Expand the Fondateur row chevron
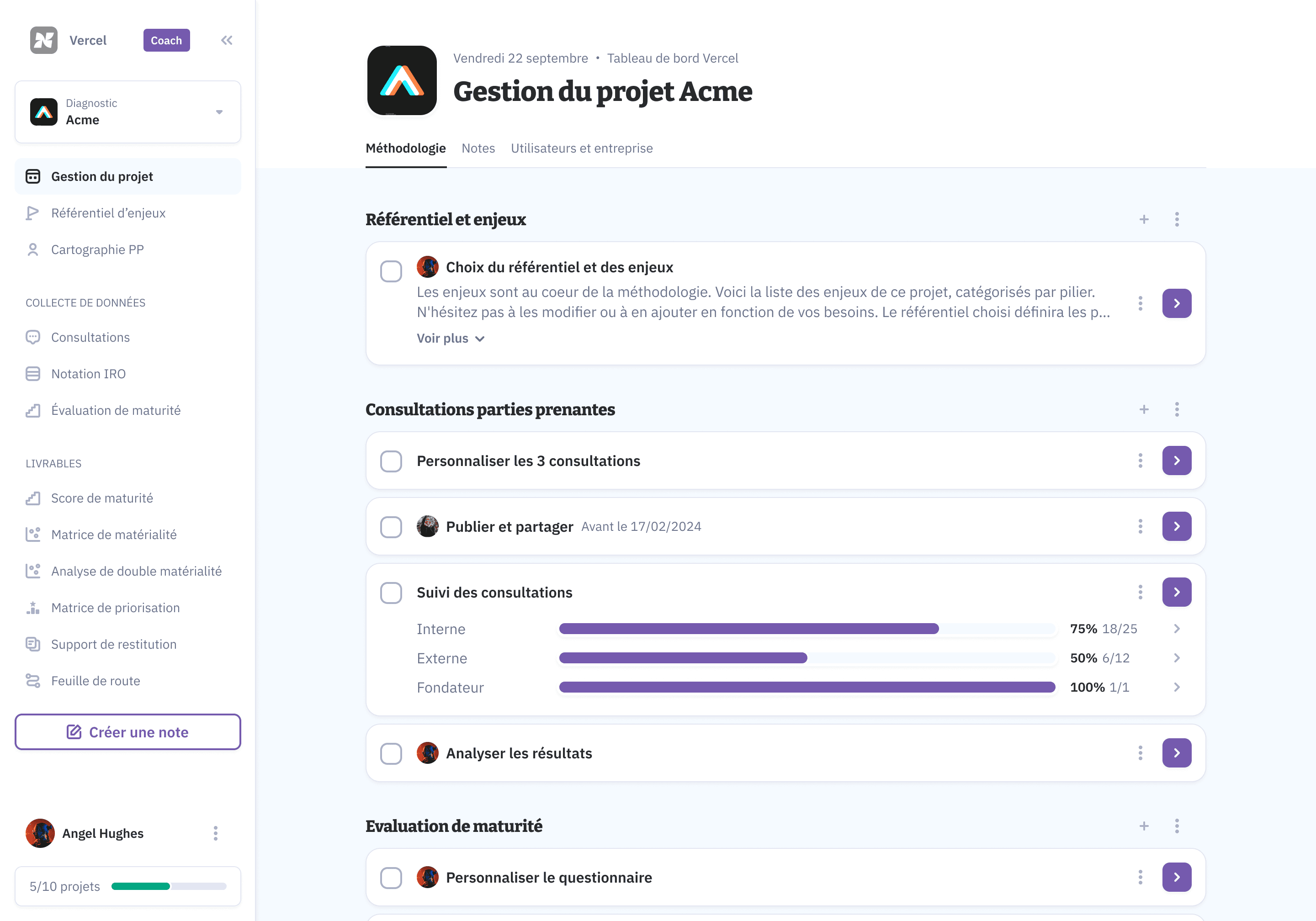Image resolution: width=1316 pixels, height=921 pixels. point(1177,688)
